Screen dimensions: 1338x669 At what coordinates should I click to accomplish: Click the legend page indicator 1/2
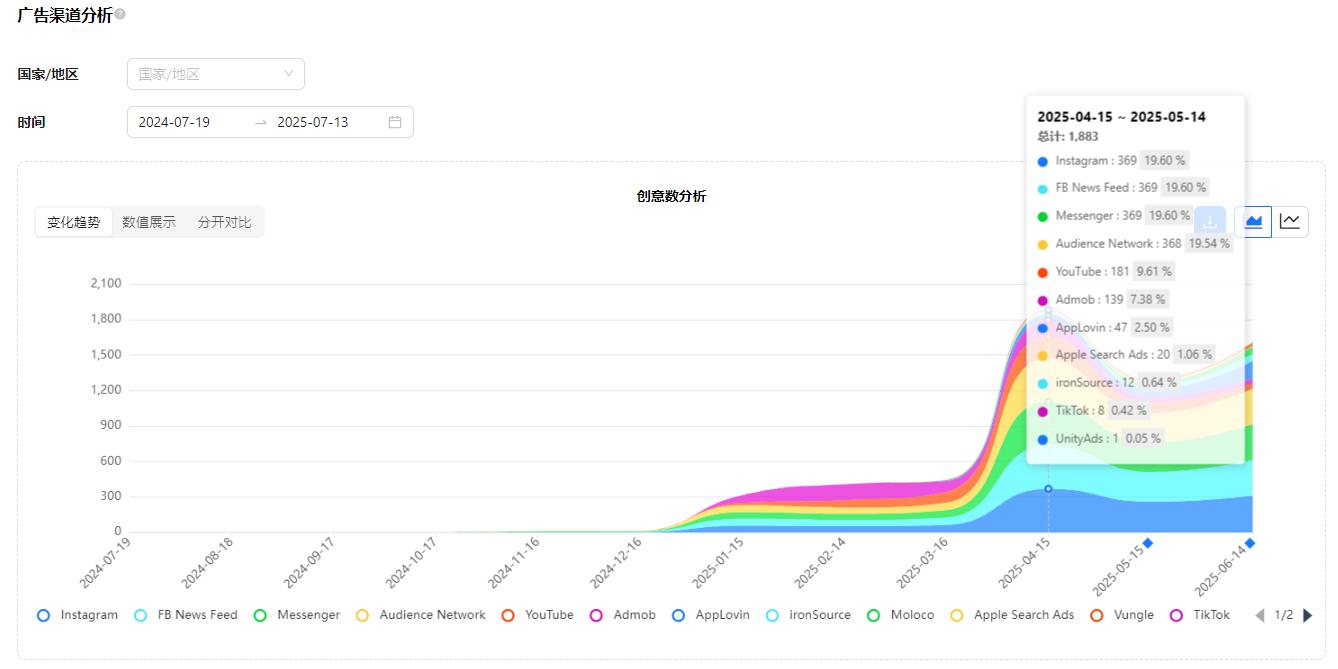(1284, 615)
